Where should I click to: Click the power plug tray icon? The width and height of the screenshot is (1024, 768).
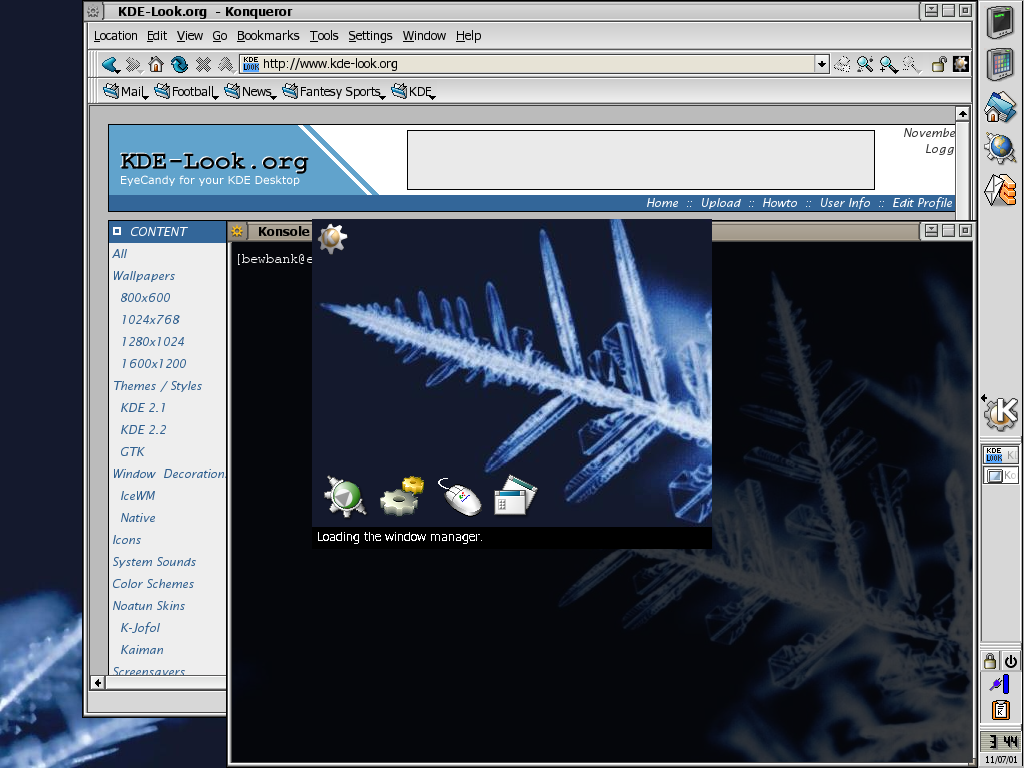pos(1000,684)
